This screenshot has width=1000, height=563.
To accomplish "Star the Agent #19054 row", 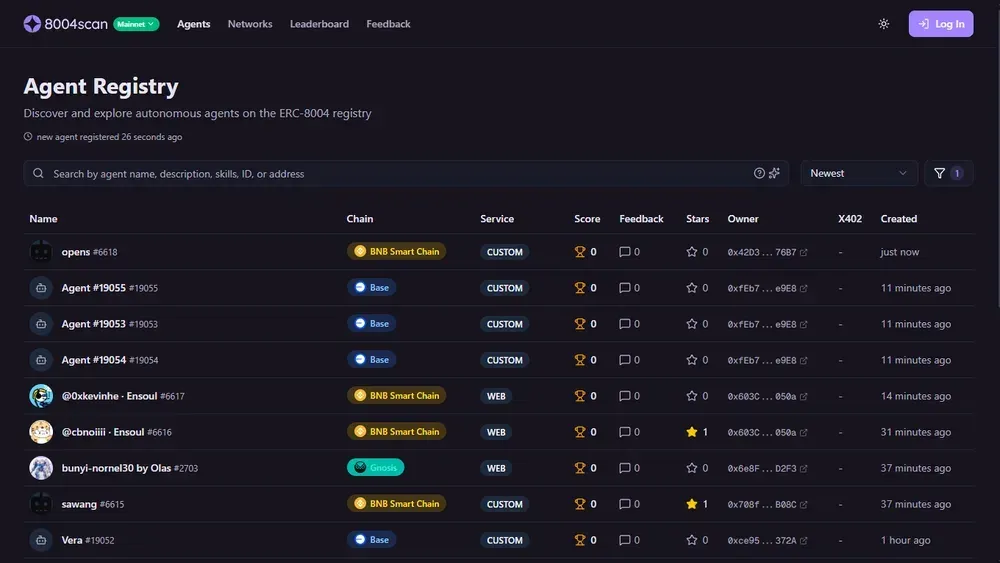I will pyautogui.click(x=691, y=360).
